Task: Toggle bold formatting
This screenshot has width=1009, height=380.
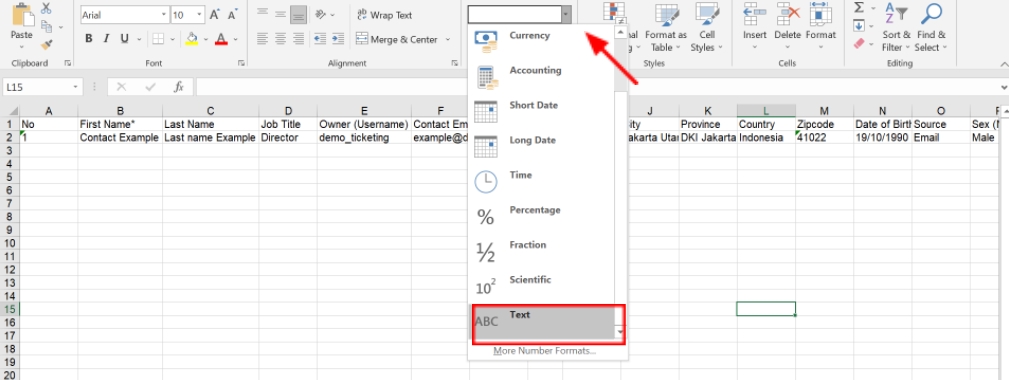Action: click(x=89, y=39)
